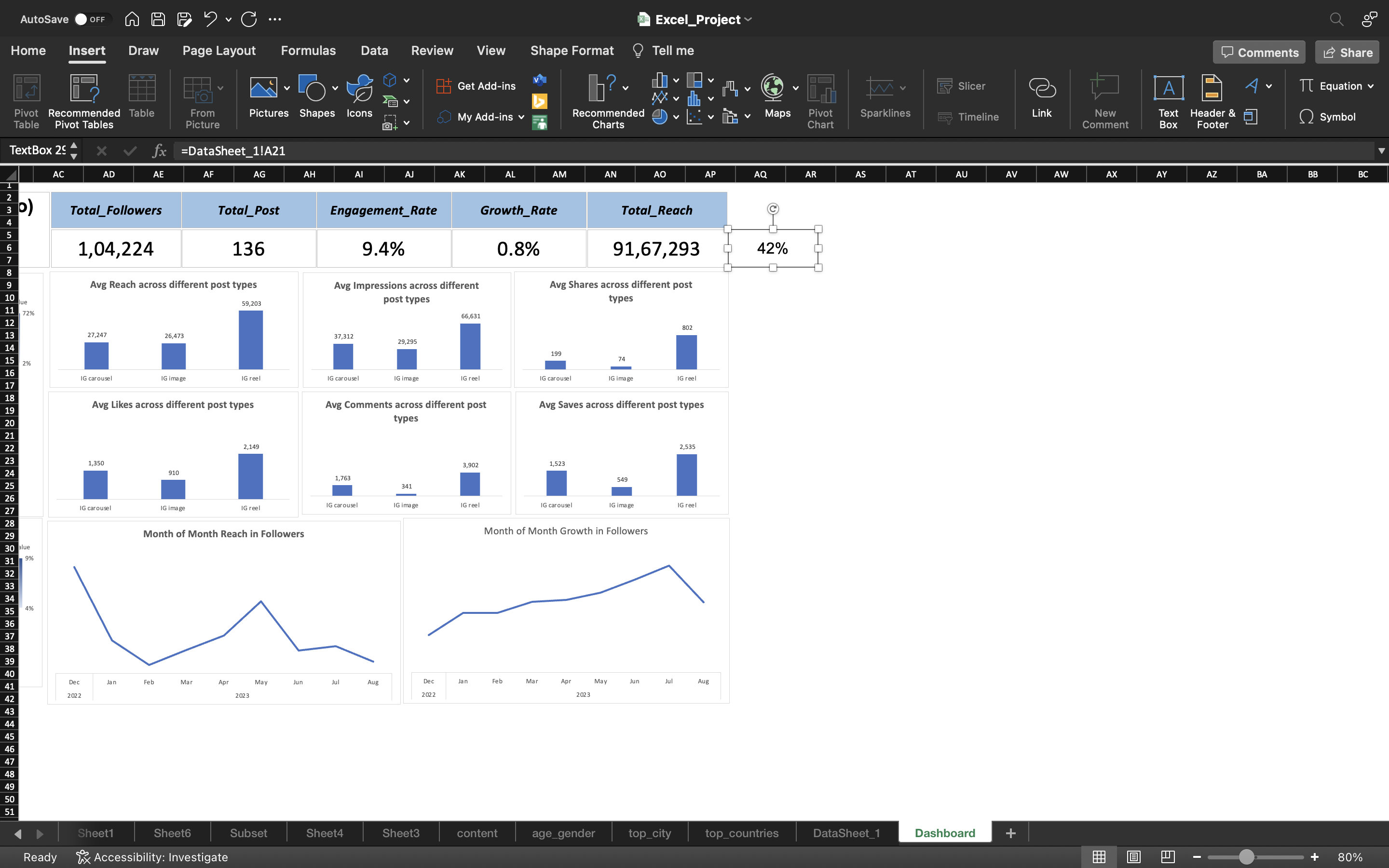Click the Redo circular arrow icon
Viewport: 1389px width, 868px height.
(248, 19)
